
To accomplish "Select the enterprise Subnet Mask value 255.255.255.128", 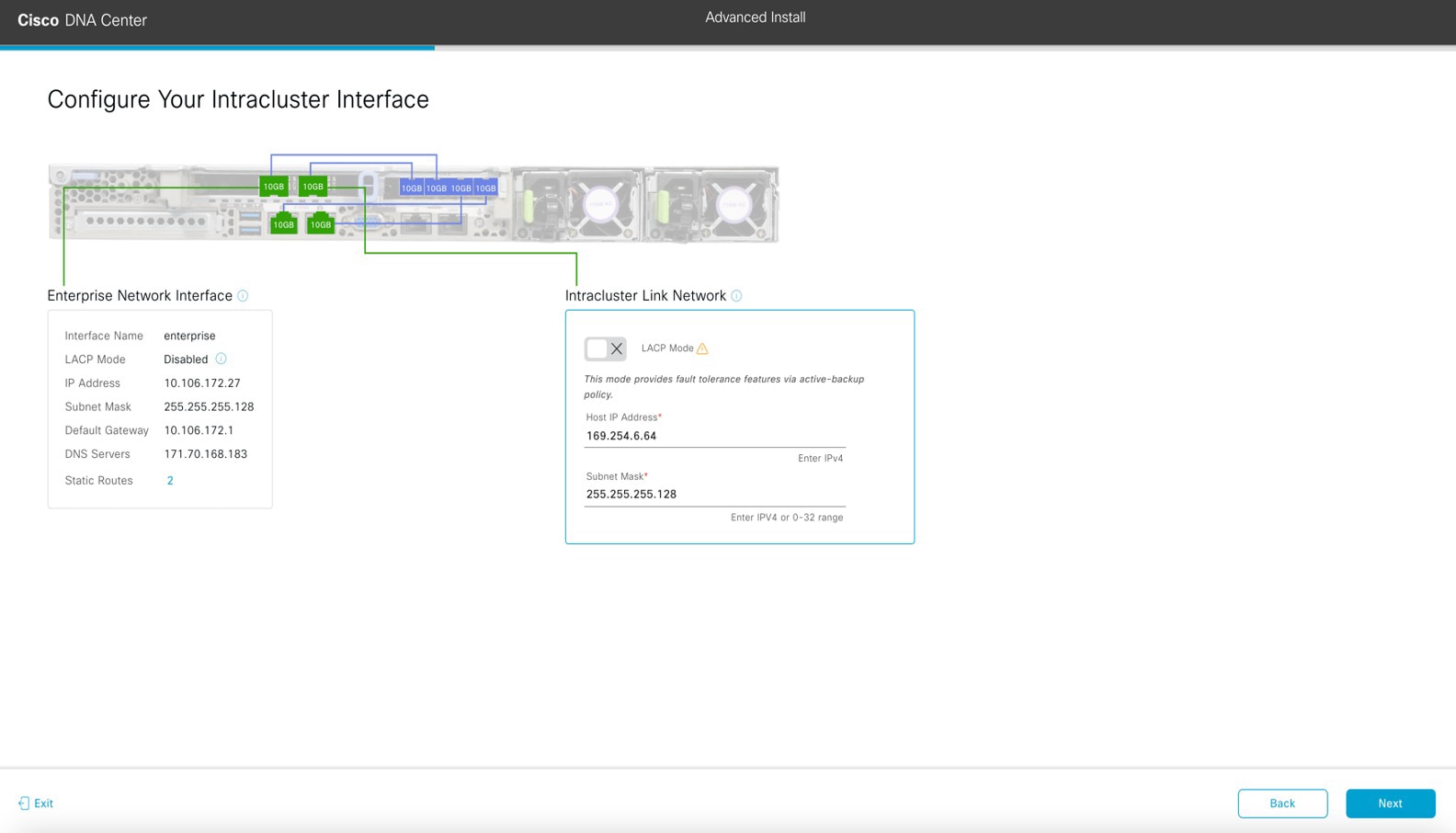I will (209, 406).
